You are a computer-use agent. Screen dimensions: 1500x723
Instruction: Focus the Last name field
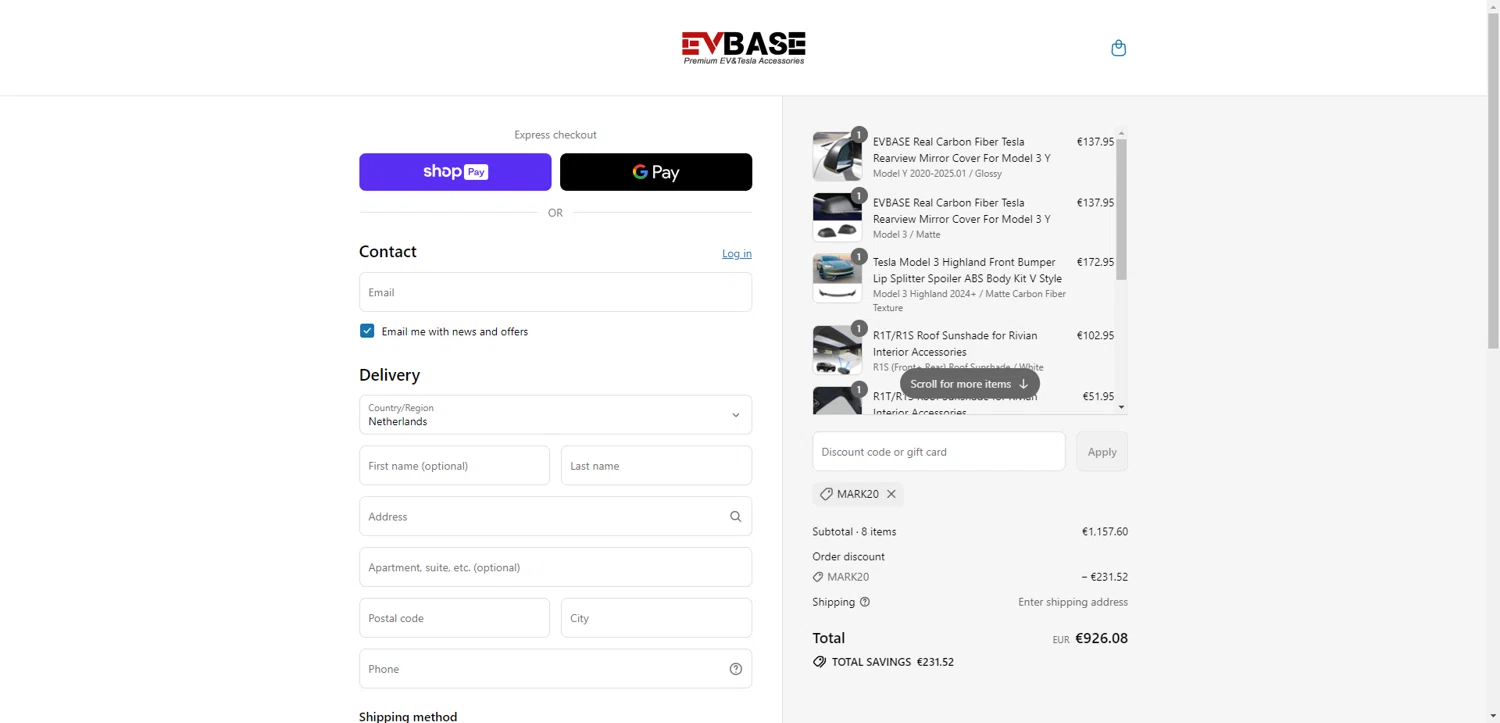click(656, 466)
